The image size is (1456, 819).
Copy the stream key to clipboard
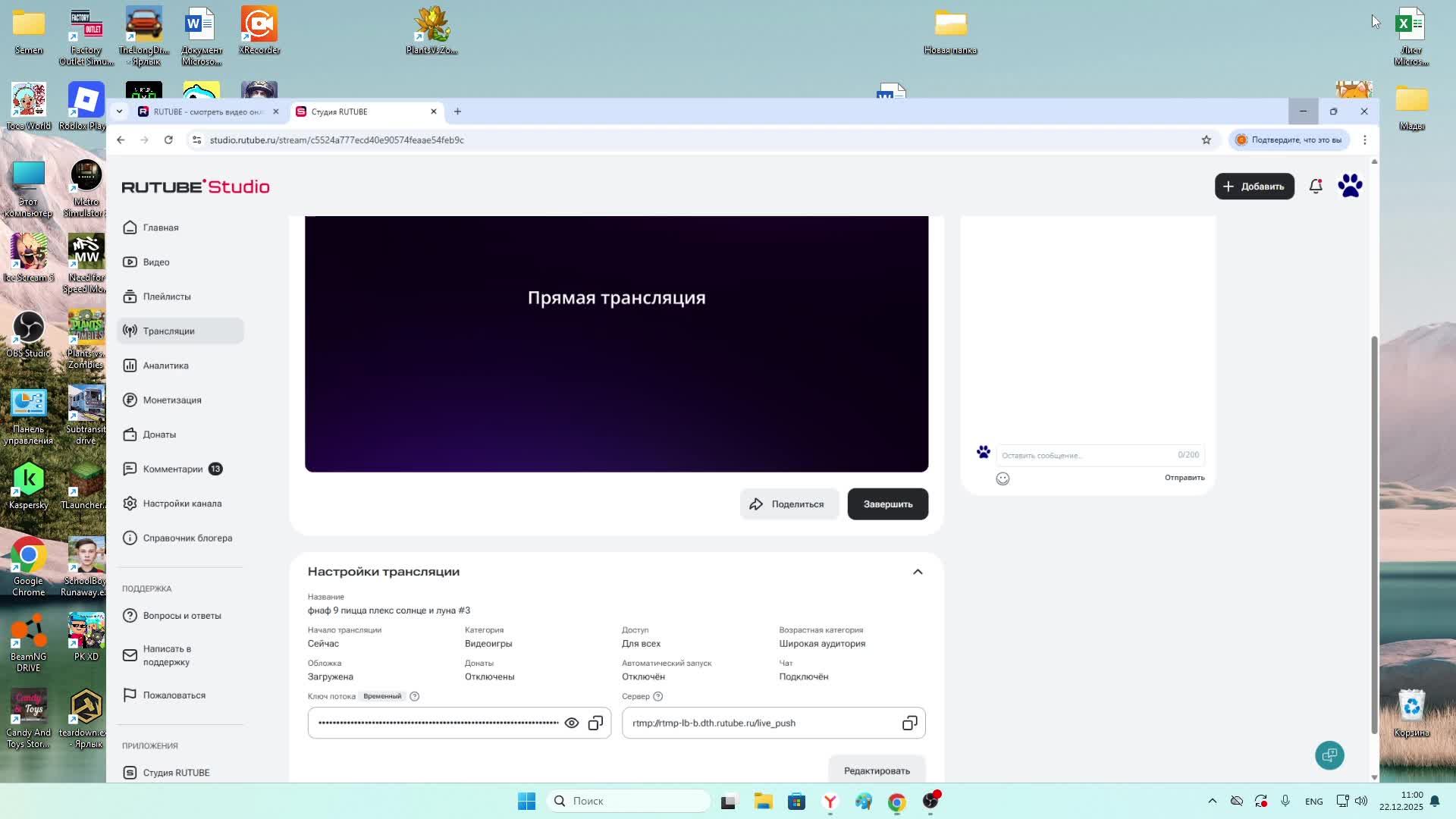click(x=596, y=723)
